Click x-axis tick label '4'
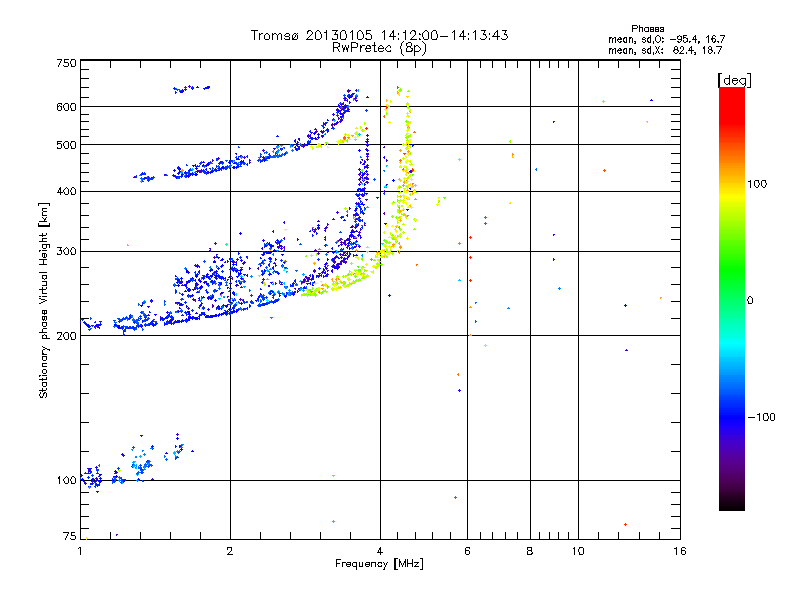The width and height of the screenshot is (800, 600). point(380,551)
